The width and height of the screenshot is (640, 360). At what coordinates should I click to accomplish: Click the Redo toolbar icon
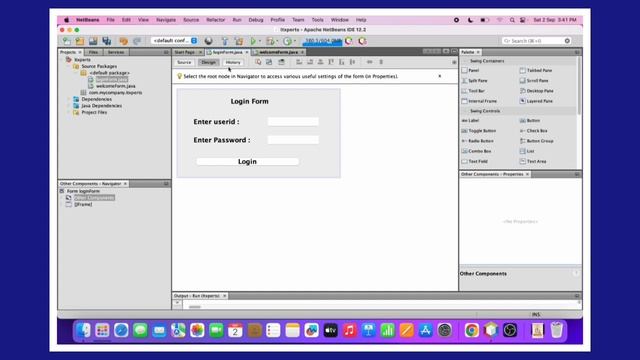(137, 41)
